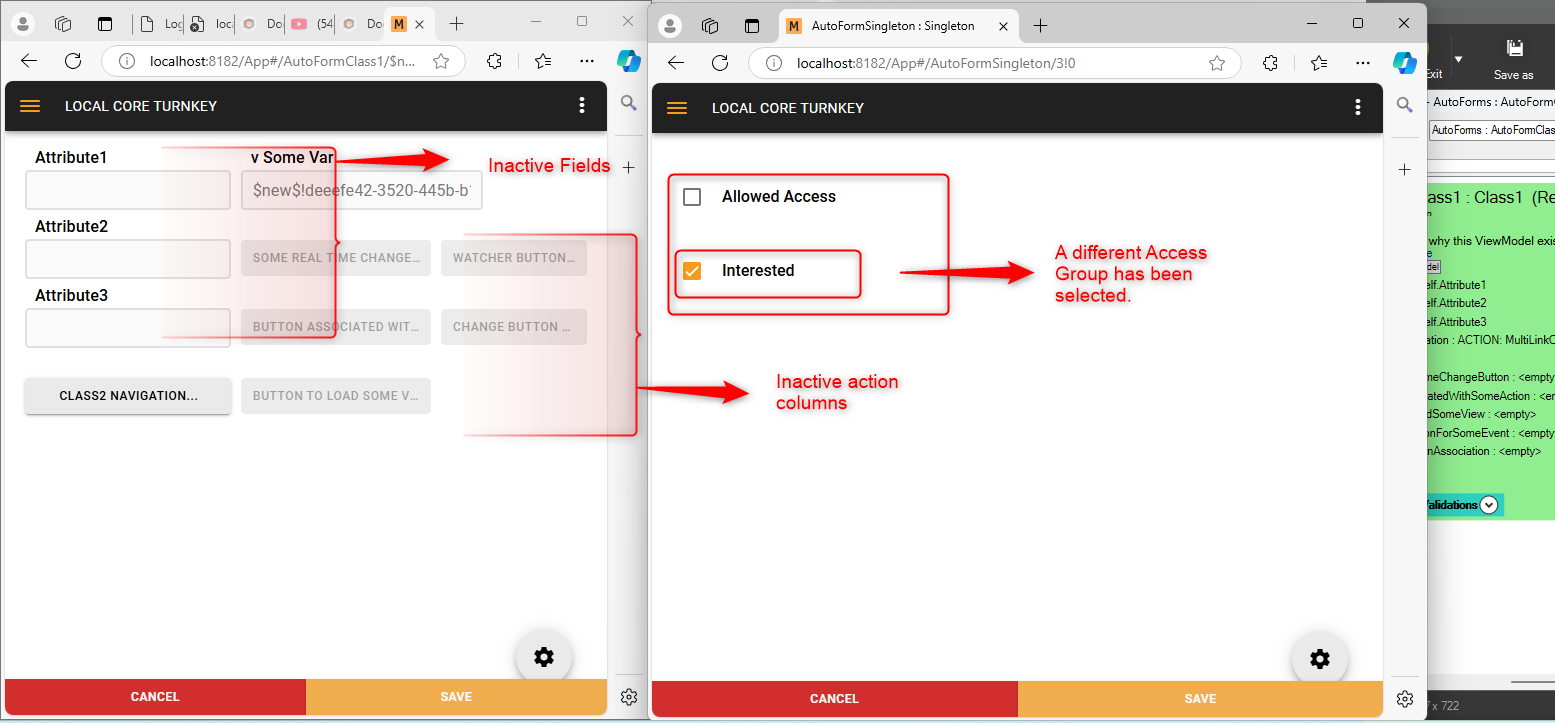Image resolution: width=1555 pixels, height=723 pixels.
Task: Favorite the AutoFormClass1 page with the star icon
Action: [441, 61]
